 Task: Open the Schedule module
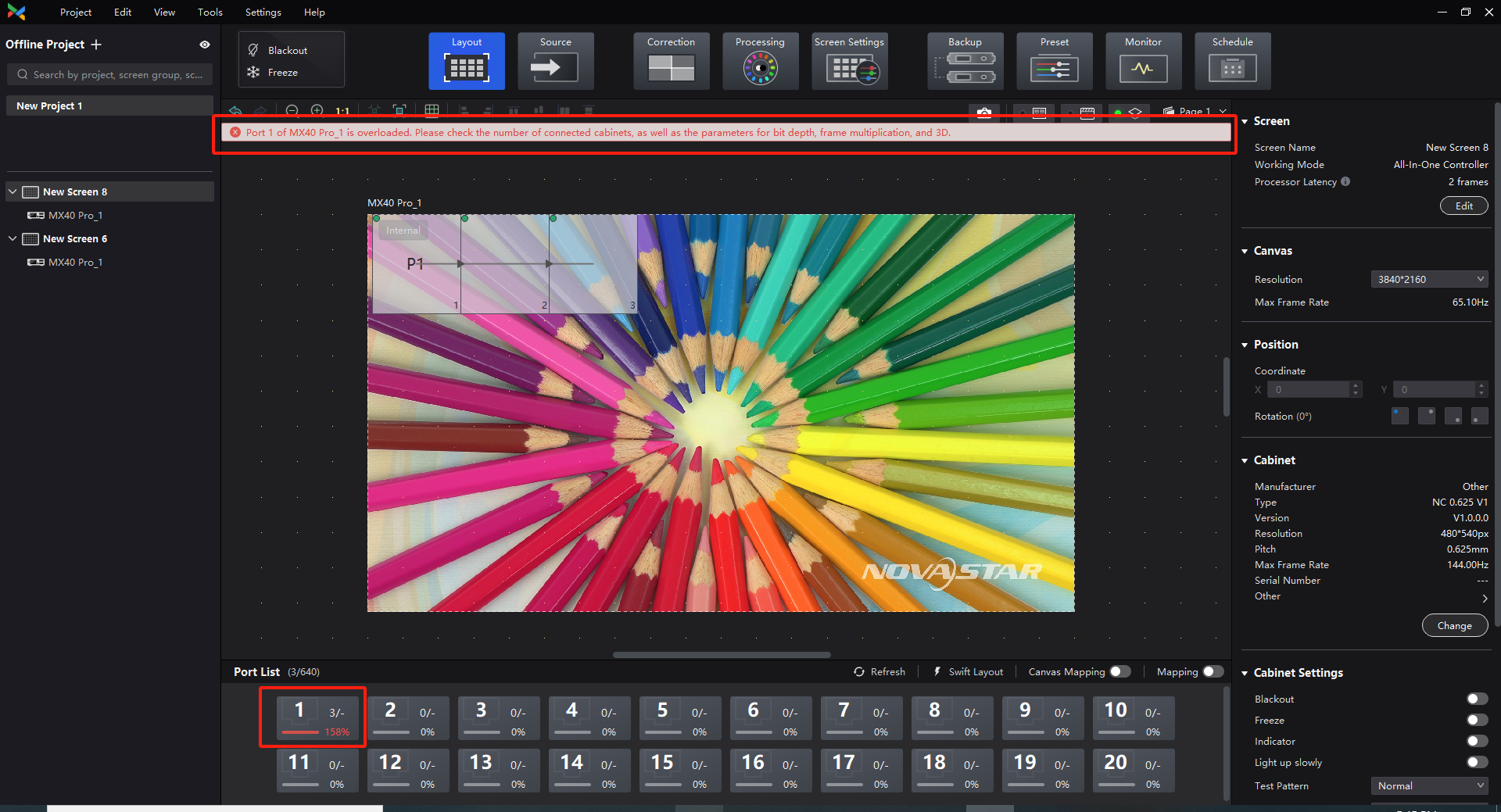click(x=1232, y=61)
